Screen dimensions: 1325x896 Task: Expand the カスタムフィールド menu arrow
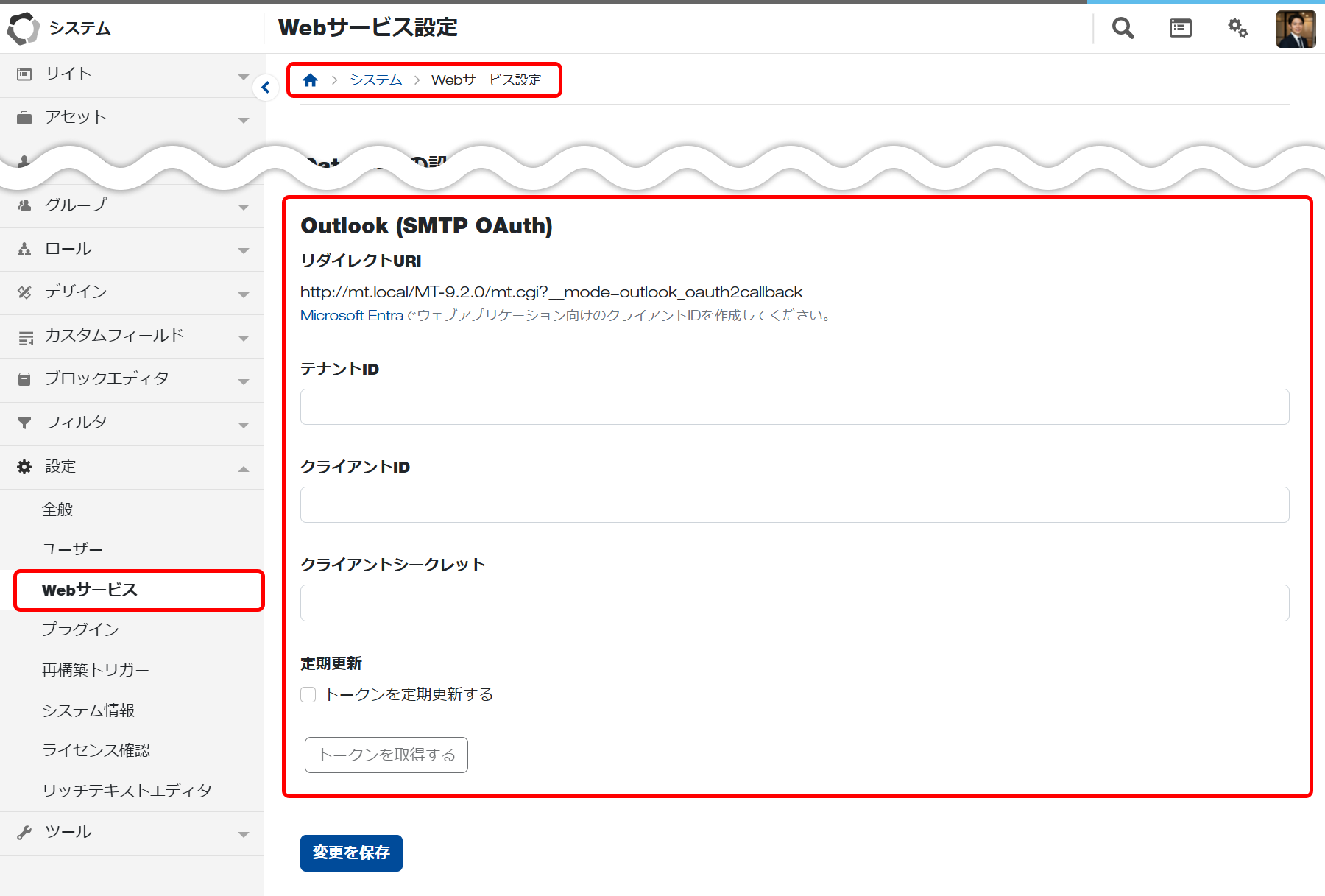pyautogui.click(x=244, y=339)
